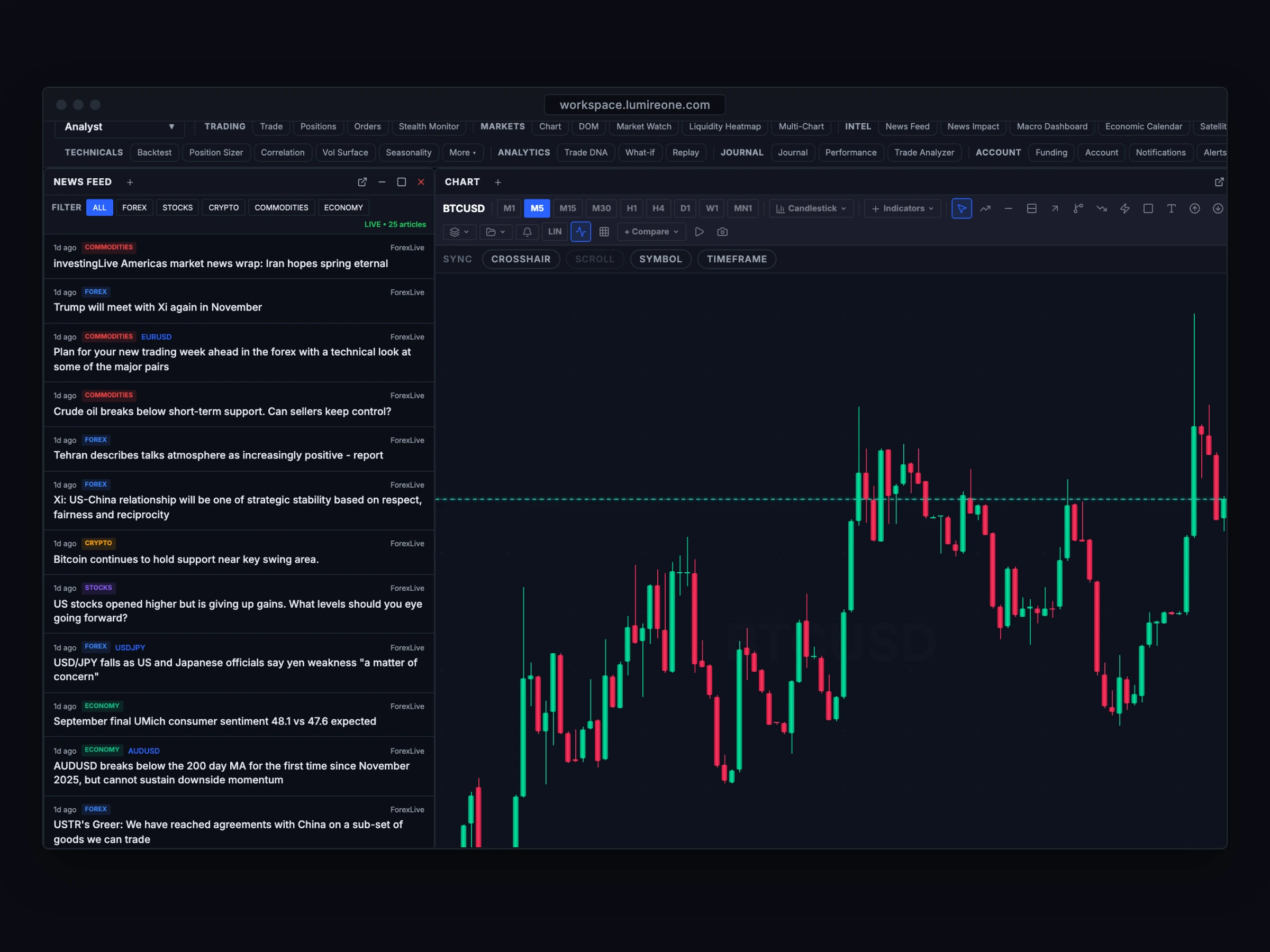Open the Candlestick chart type dropdown
This screenshot has height=952, width=1270.
(x=811, y=208)
